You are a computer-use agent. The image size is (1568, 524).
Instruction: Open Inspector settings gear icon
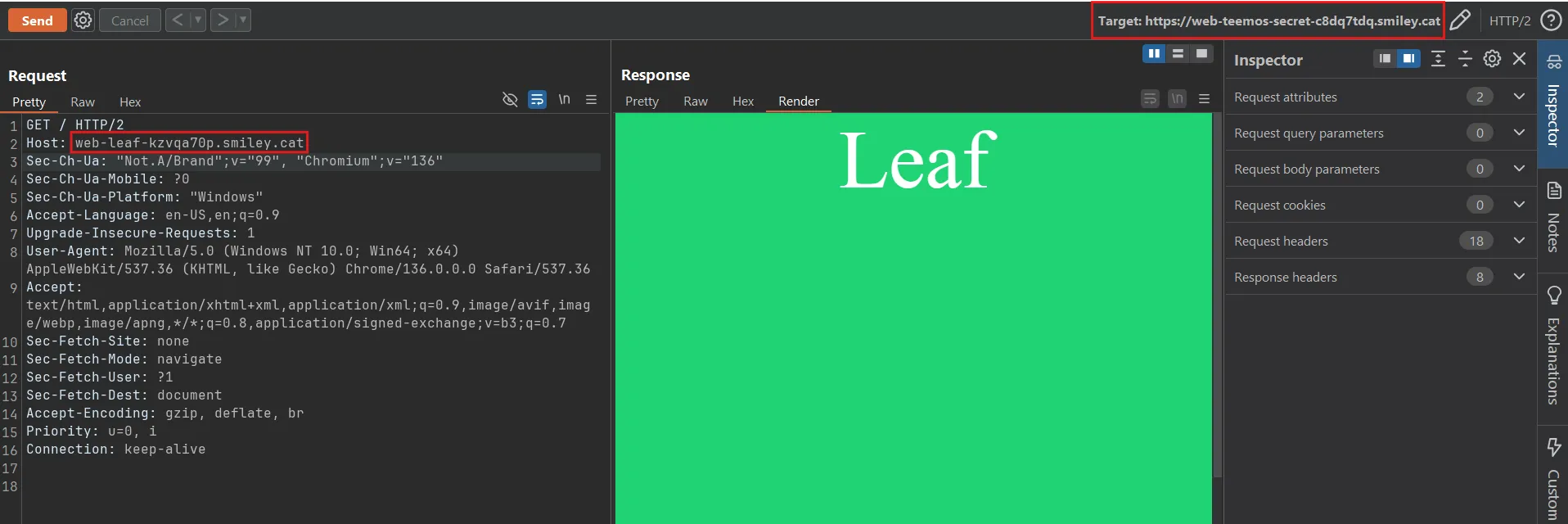click(x=1492, y=59)
